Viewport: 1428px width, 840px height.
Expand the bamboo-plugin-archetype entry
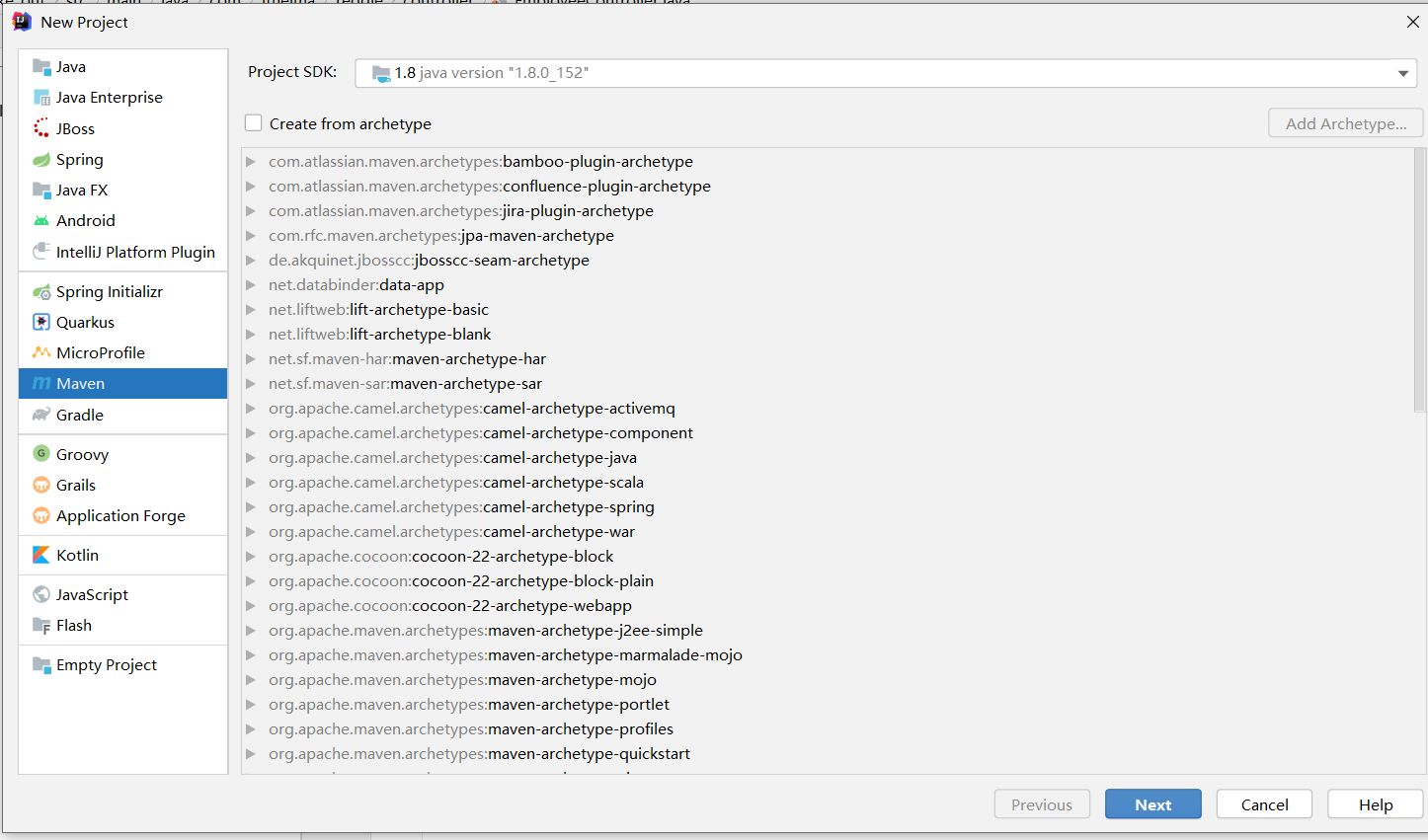[x=251, y=162]
